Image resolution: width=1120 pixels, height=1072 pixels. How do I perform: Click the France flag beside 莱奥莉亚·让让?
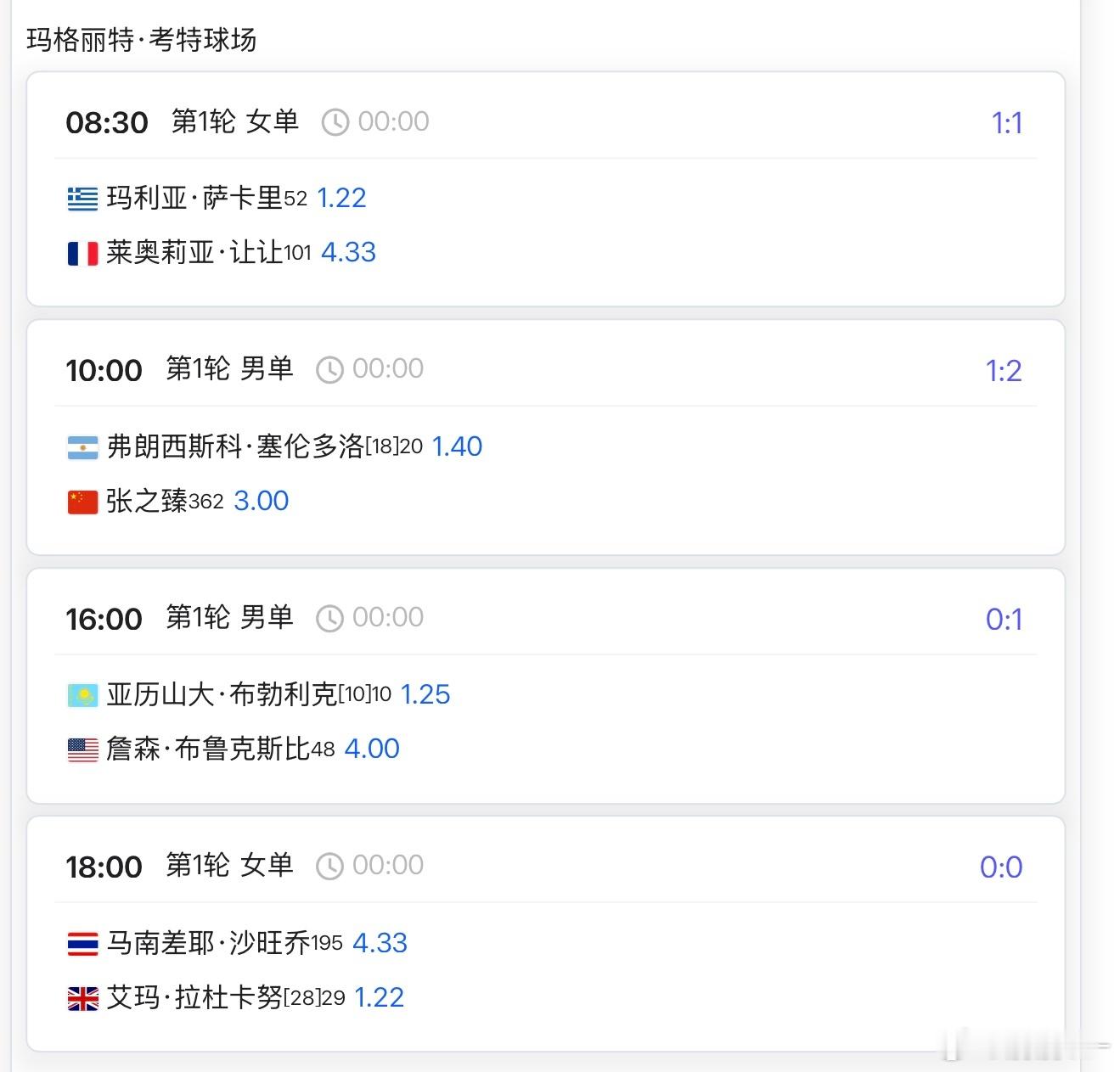tap(82, 253)
